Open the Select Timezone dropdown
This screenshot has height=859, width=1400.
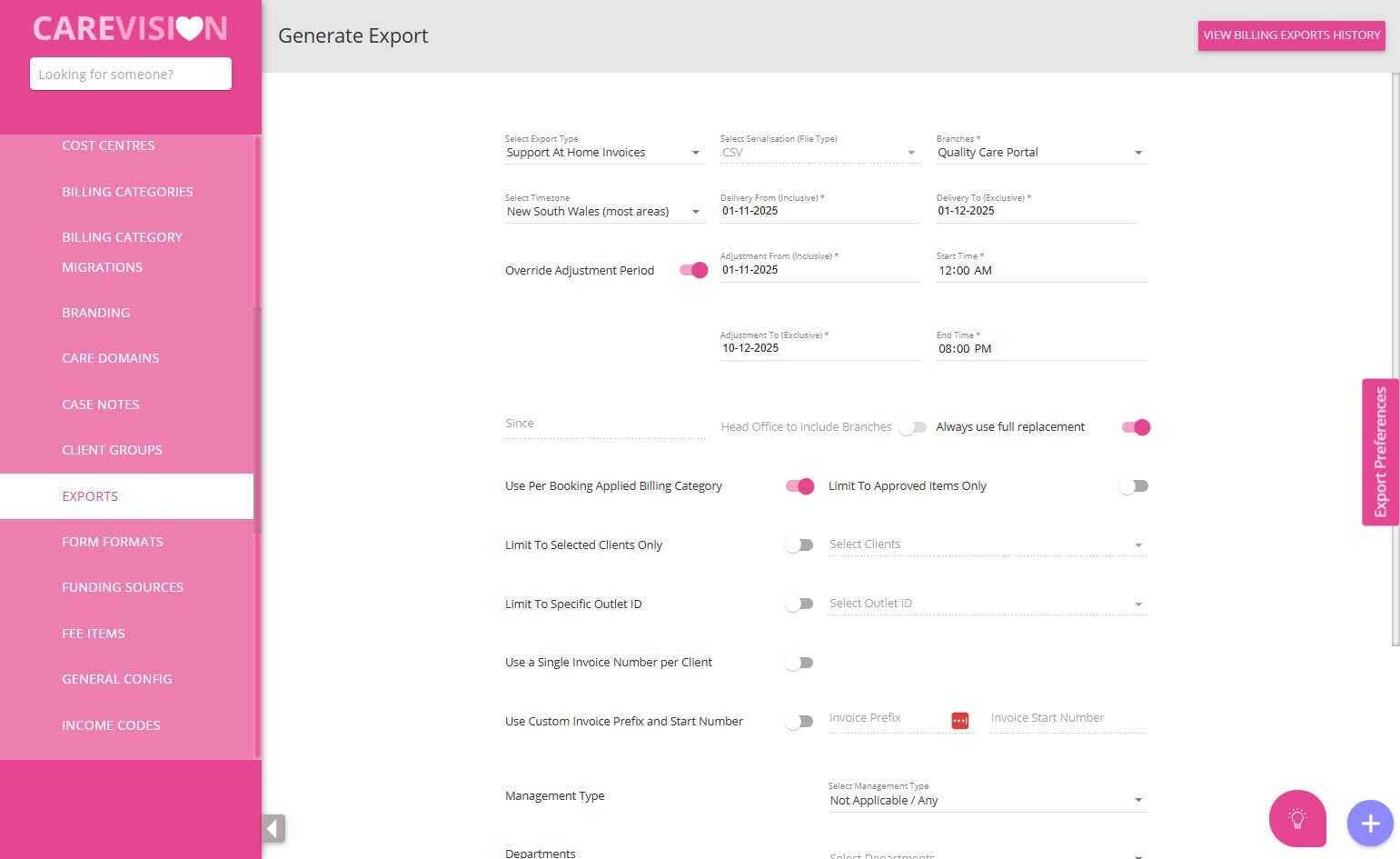pos(604,212)
